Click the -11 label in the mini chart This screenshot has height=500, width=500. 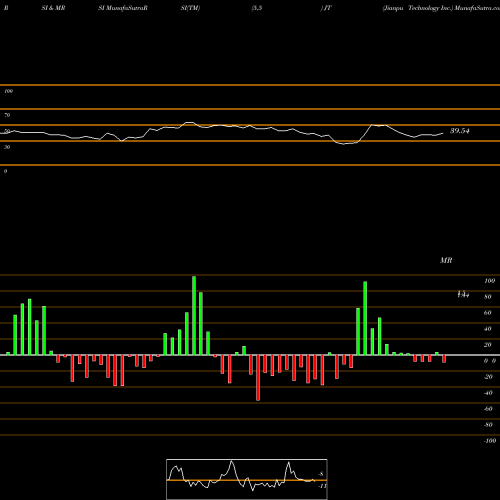coord(322,486)
